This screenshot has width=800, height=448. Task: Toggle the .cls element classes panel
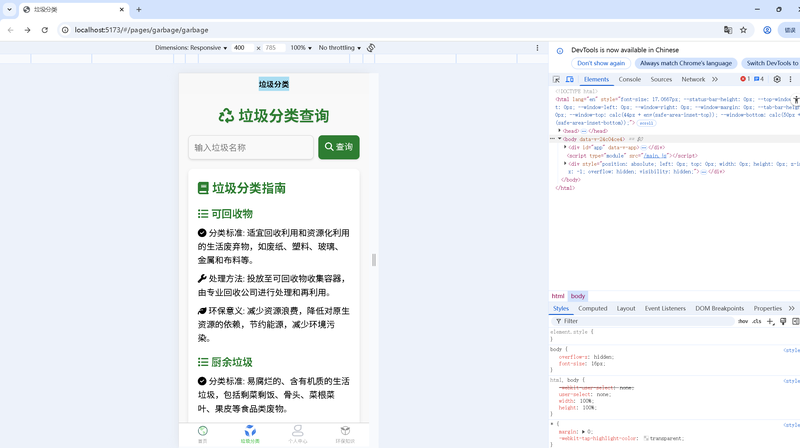(757, 321)
